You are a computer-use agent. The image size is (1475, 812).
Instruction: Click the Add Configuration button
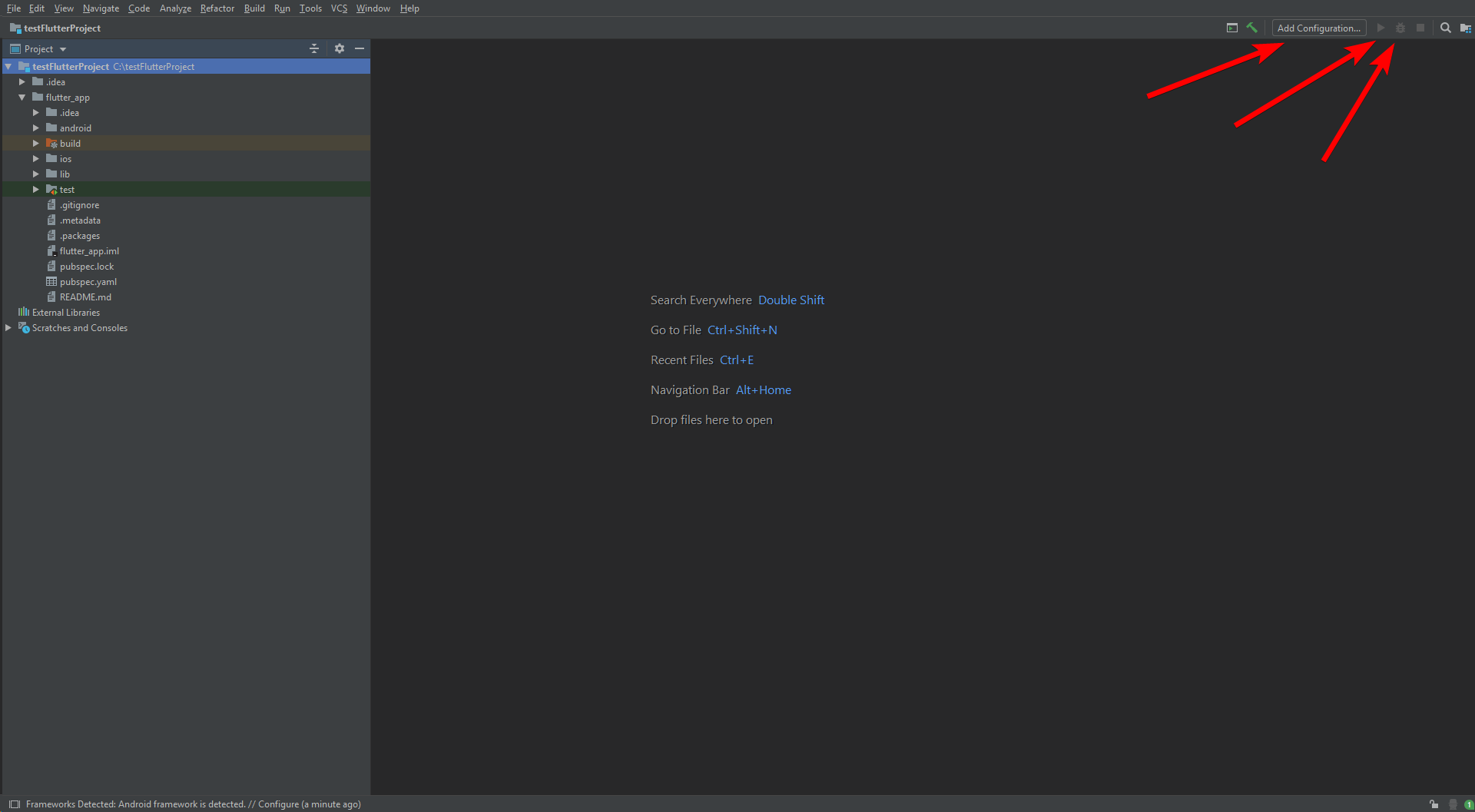tap(1318, 28)
